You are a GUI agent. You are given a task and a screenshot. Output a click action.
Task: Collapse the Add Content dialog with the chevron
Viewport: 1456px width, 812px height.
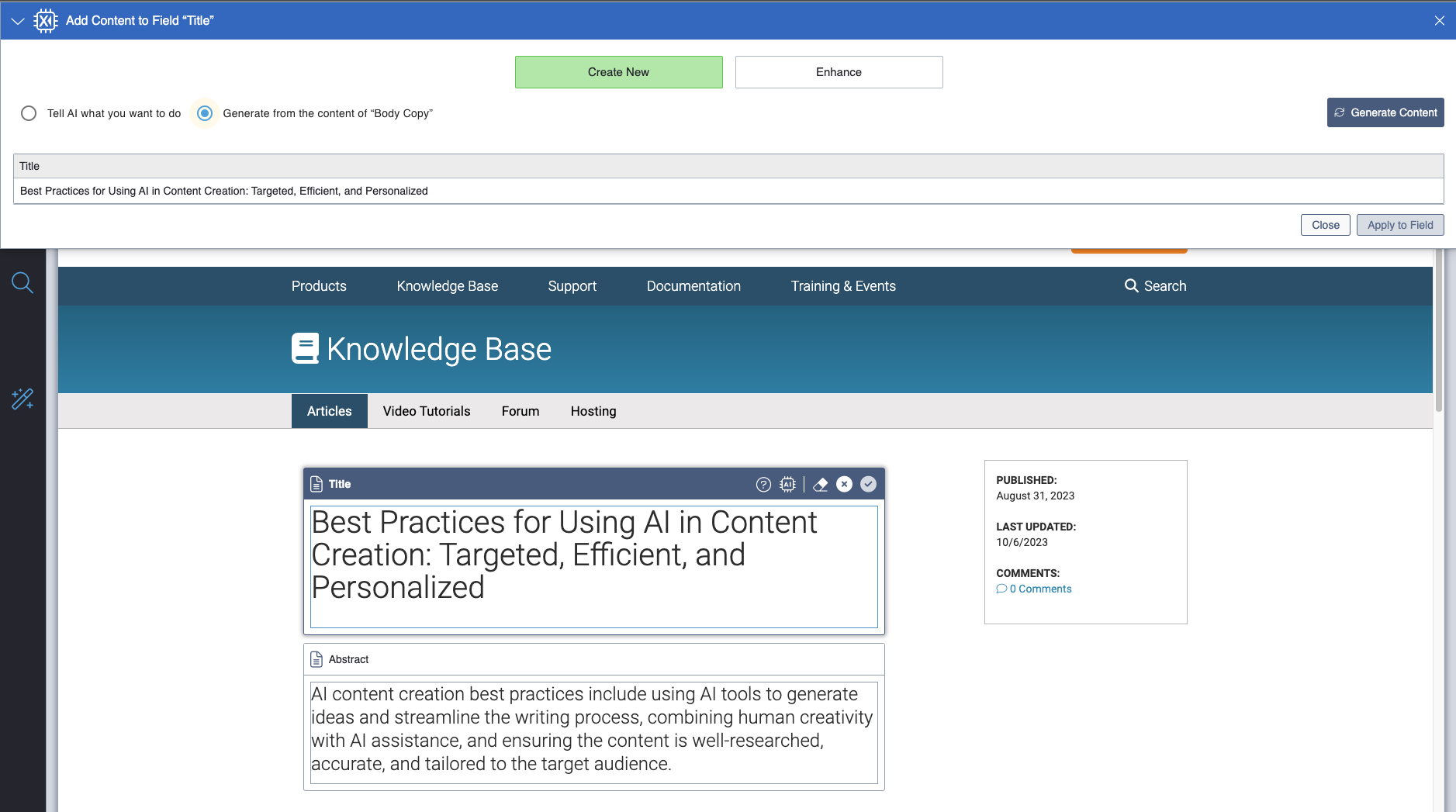(17, 20)
